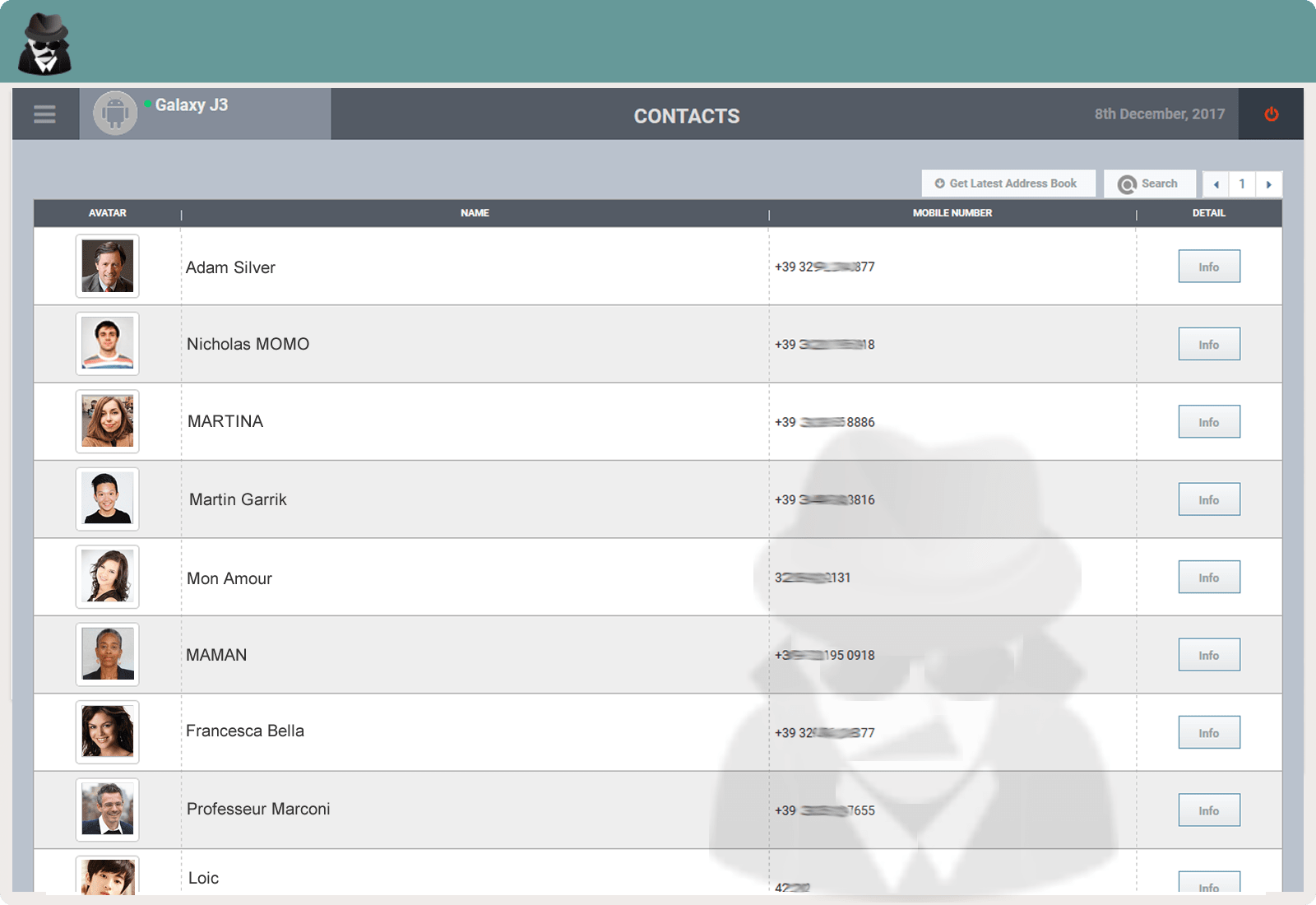
Task: Go to next contacts page arrow
Action: [x=1268, y=184]
